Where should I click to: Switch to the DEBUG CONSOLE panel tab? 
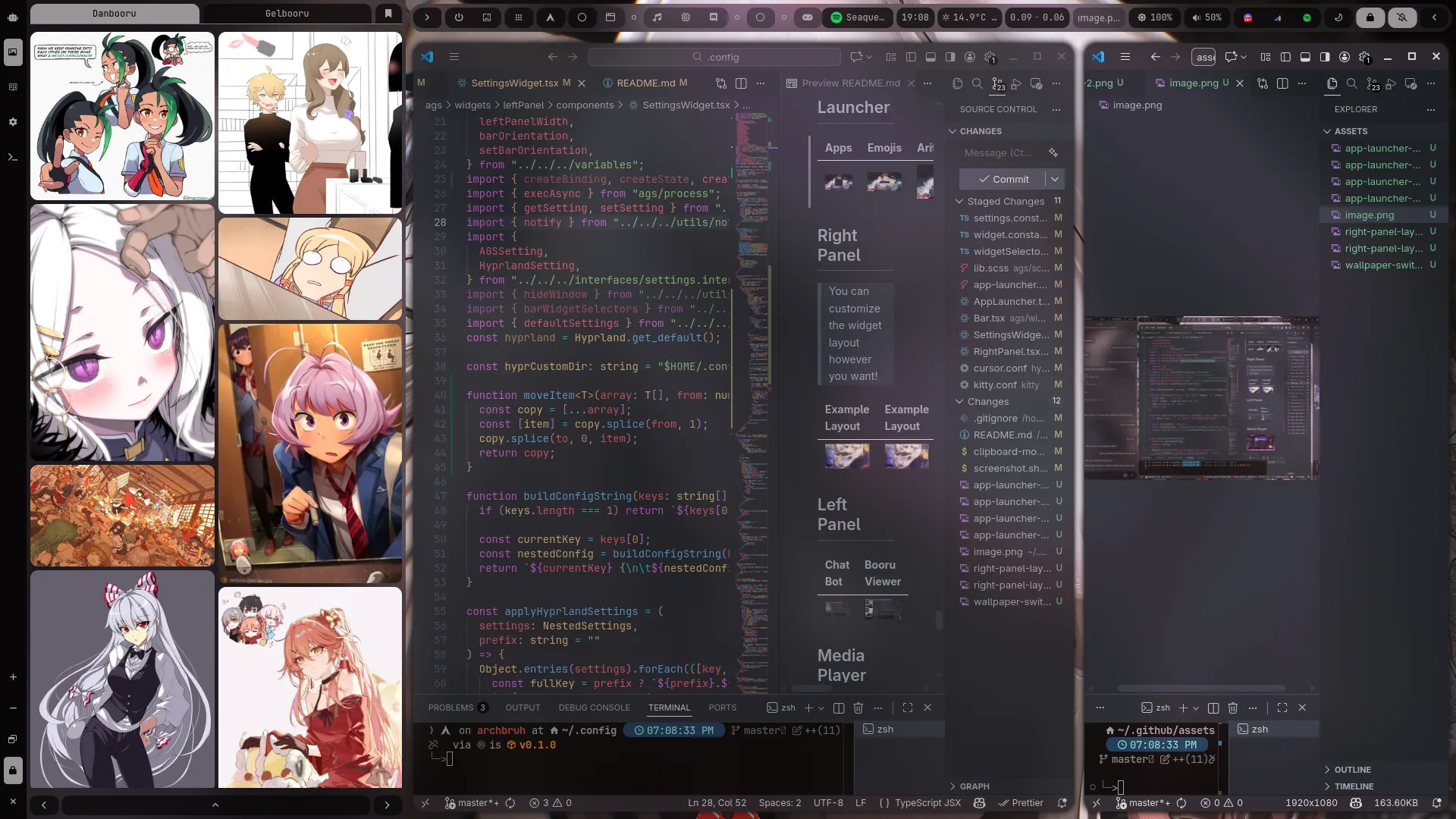click(x=594, y=708)
